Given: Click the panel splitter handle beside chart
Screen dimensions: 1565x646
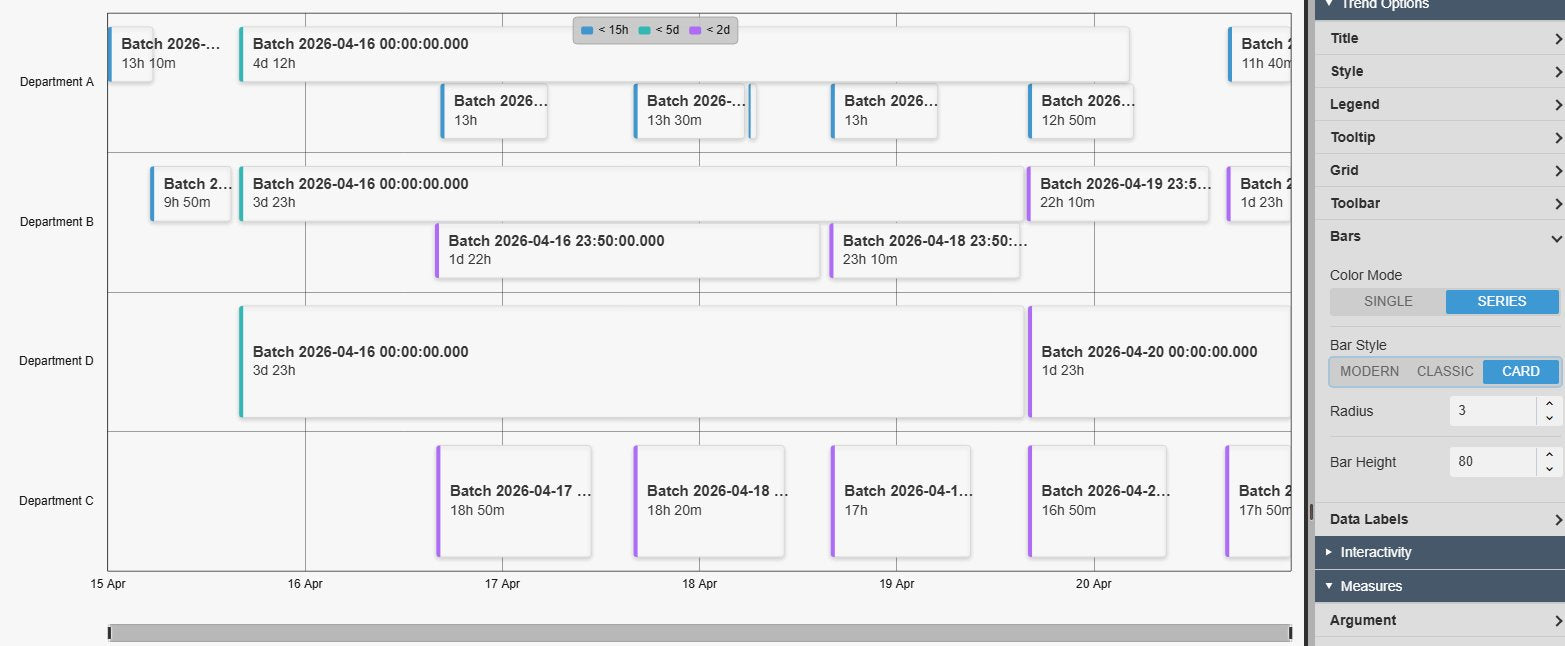Looking at the screenshot, I should 1310,511.
